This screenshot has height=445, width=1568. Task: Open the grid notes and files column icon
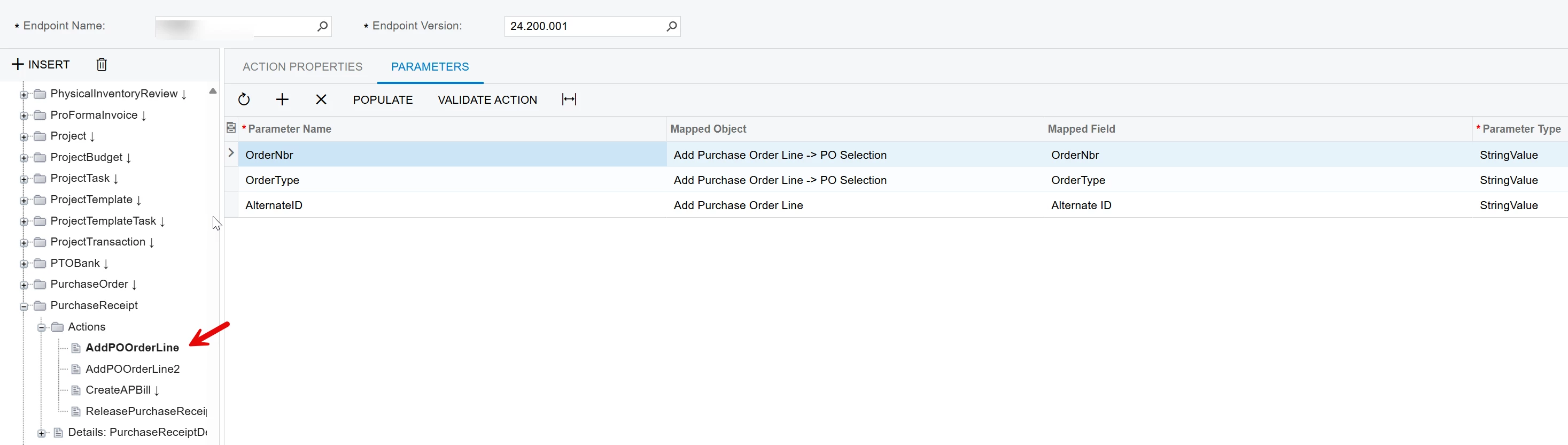click(x=231, y=128)
